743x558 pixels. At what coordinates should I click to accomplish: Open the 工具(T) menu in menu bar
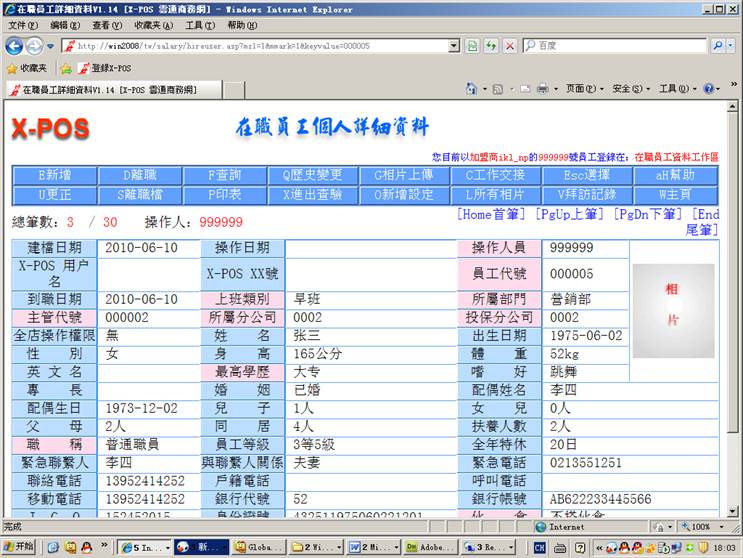[200, 25]
